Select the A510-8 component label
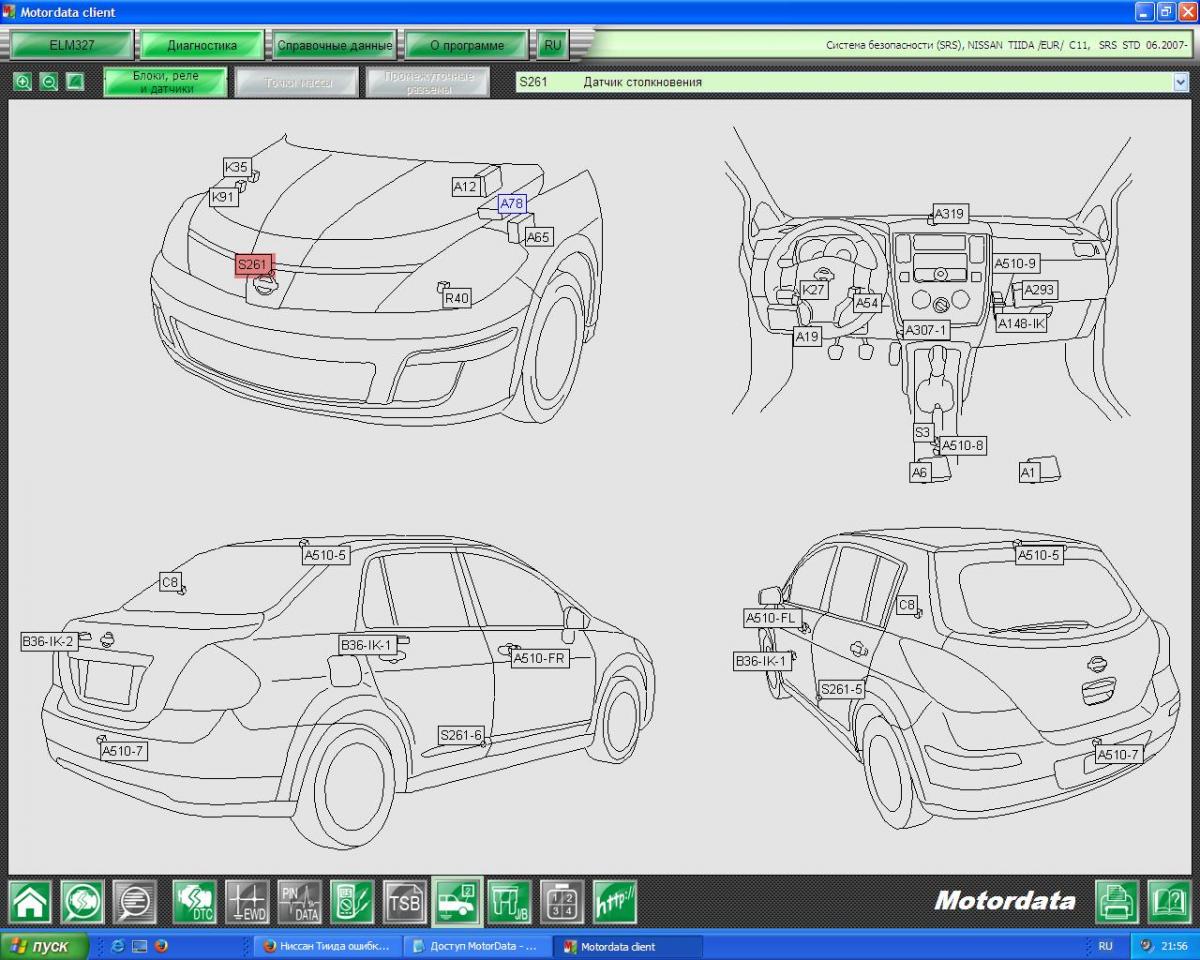Screen dimensions: 1200x960 pos(963,446)
